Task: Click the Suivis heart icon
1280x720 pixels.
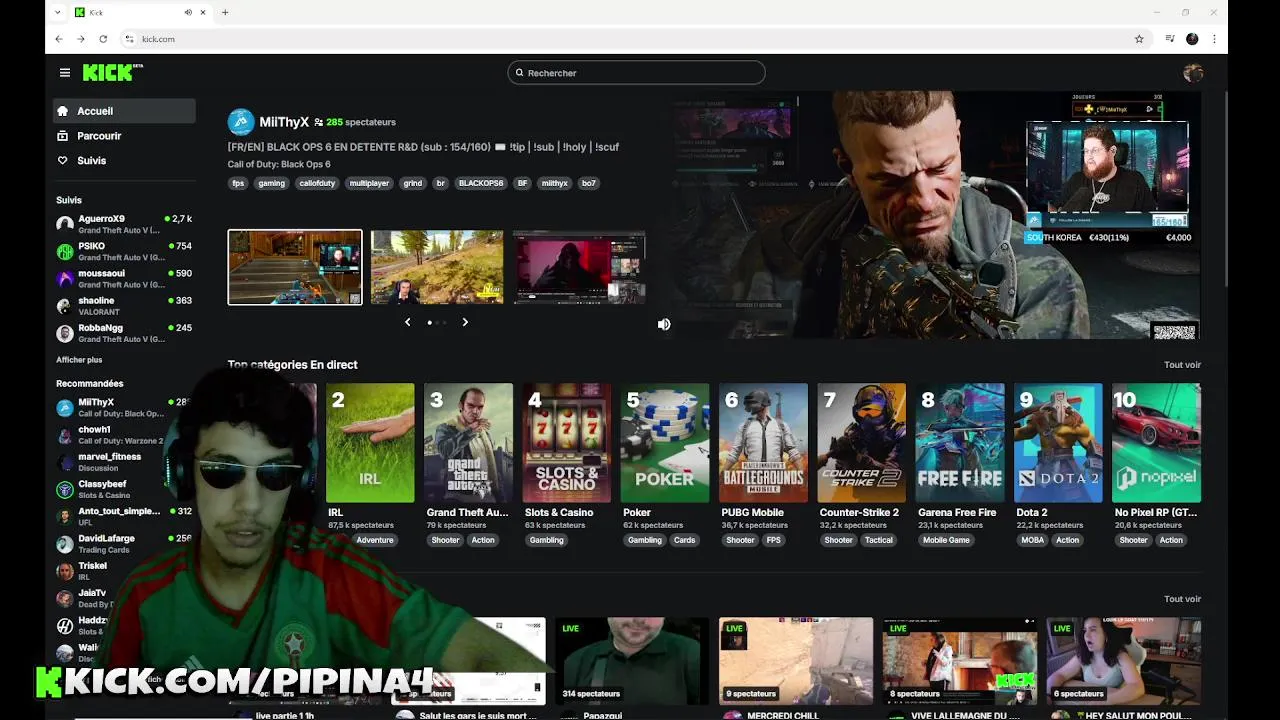Action: (63, 160)
